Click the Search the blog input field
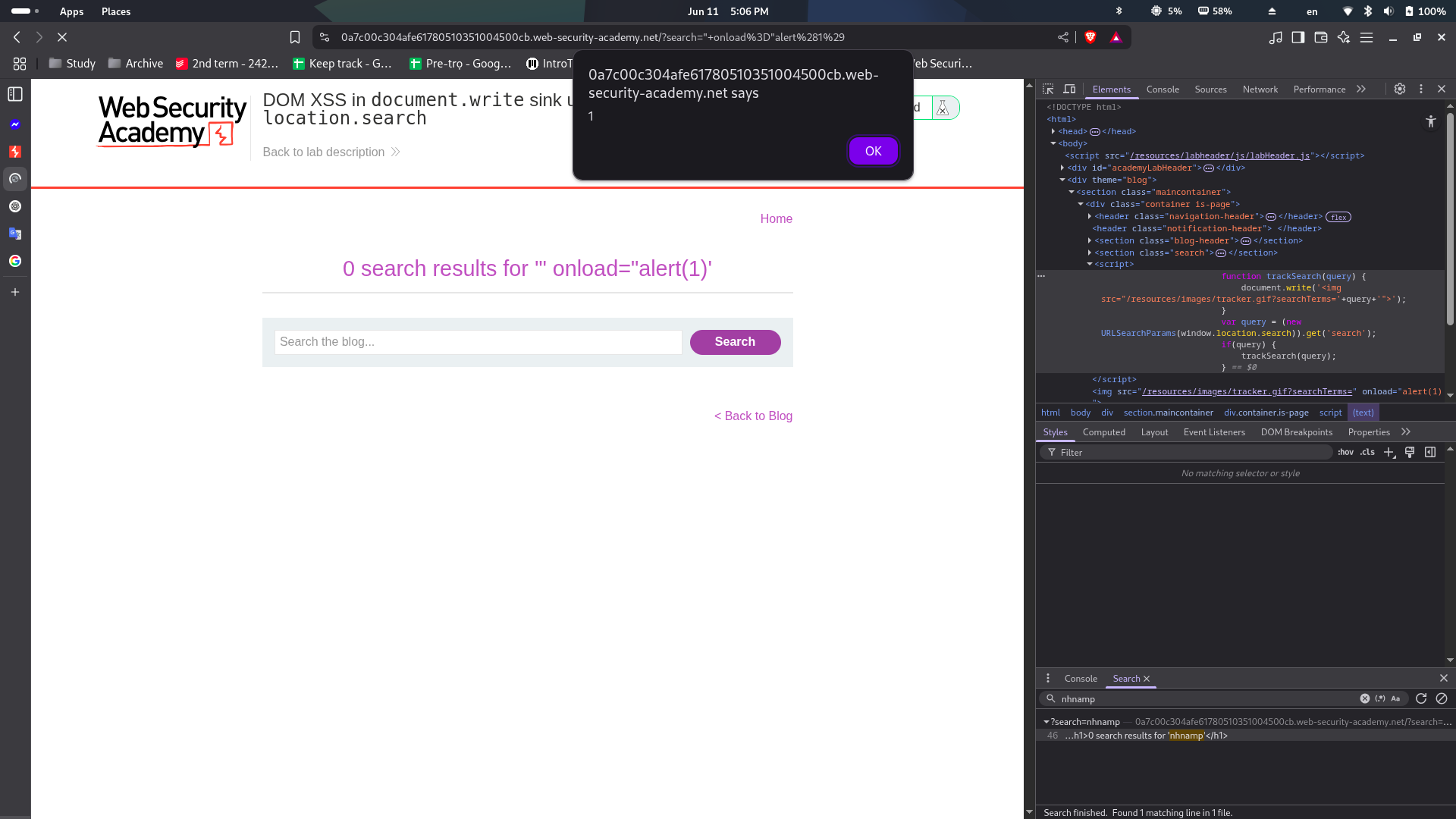Image resolution: width=1456 pixels, height=819 pixels. coord(478,342)
